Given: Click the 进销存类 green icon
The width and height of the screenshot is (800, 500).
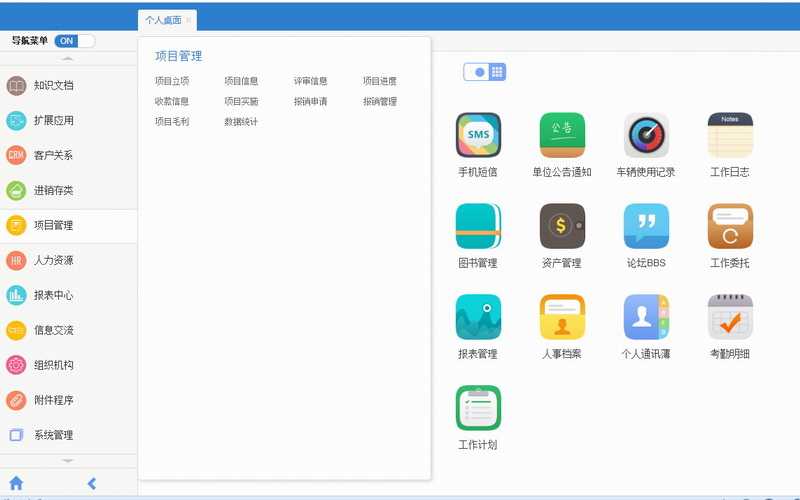Looking at the screenshot, I should (x=16, y=190).
